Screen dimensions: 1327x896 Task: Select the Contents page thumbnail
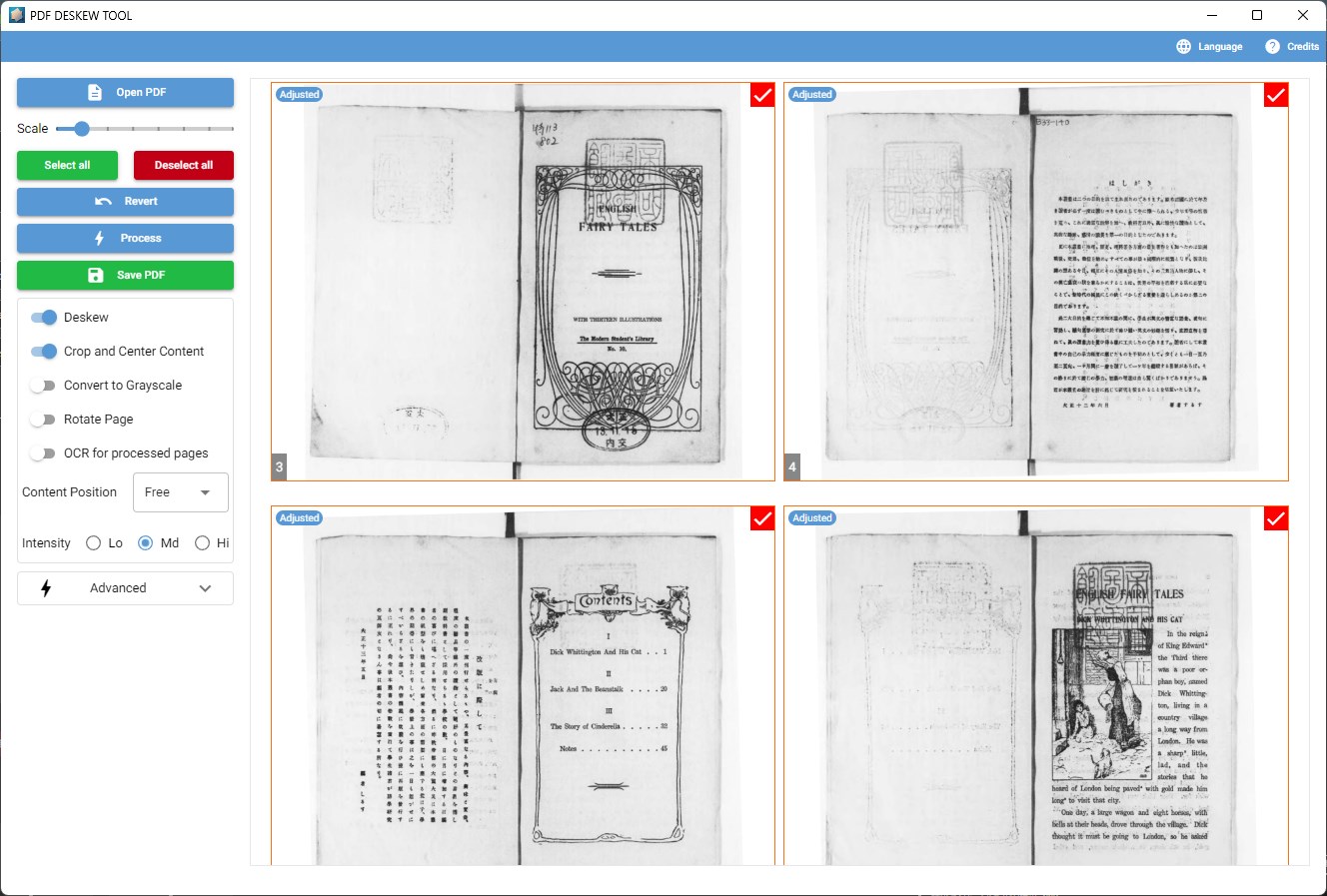(523, 685)
